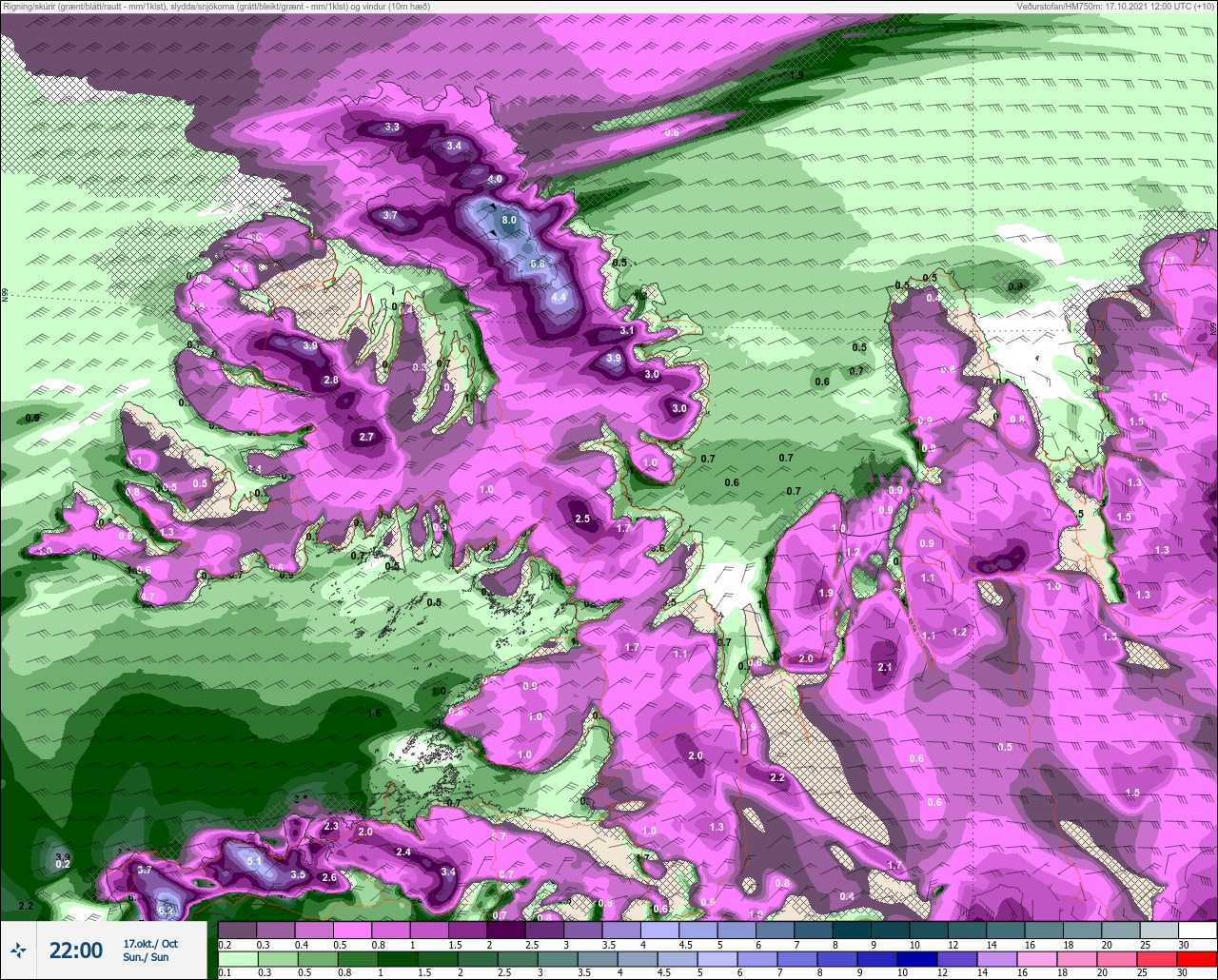
Task: Click the '17.okt./ Oct' date text
Action: pos(150,943)
